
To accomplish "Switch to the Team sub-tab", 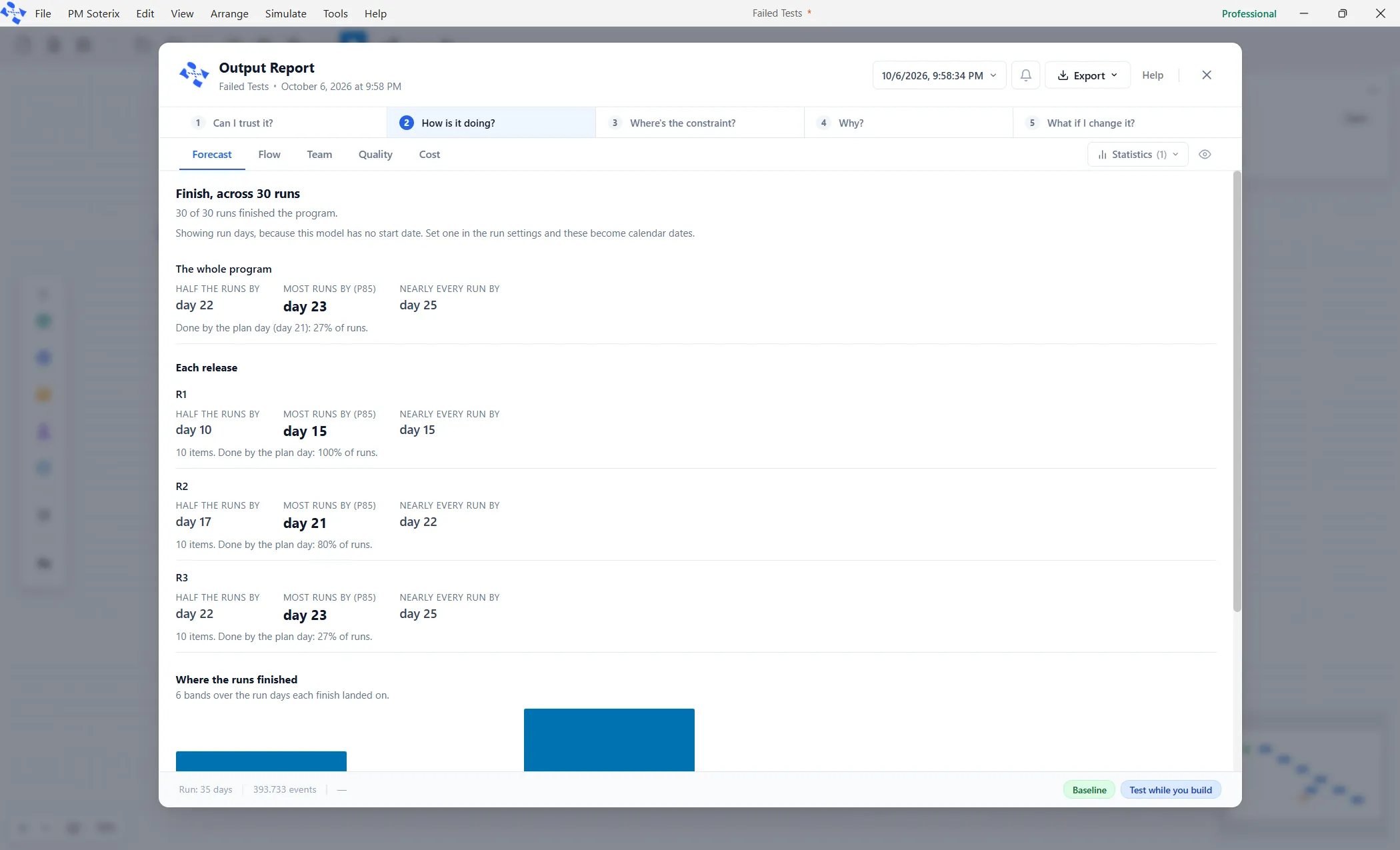I will tap(319, 155).
